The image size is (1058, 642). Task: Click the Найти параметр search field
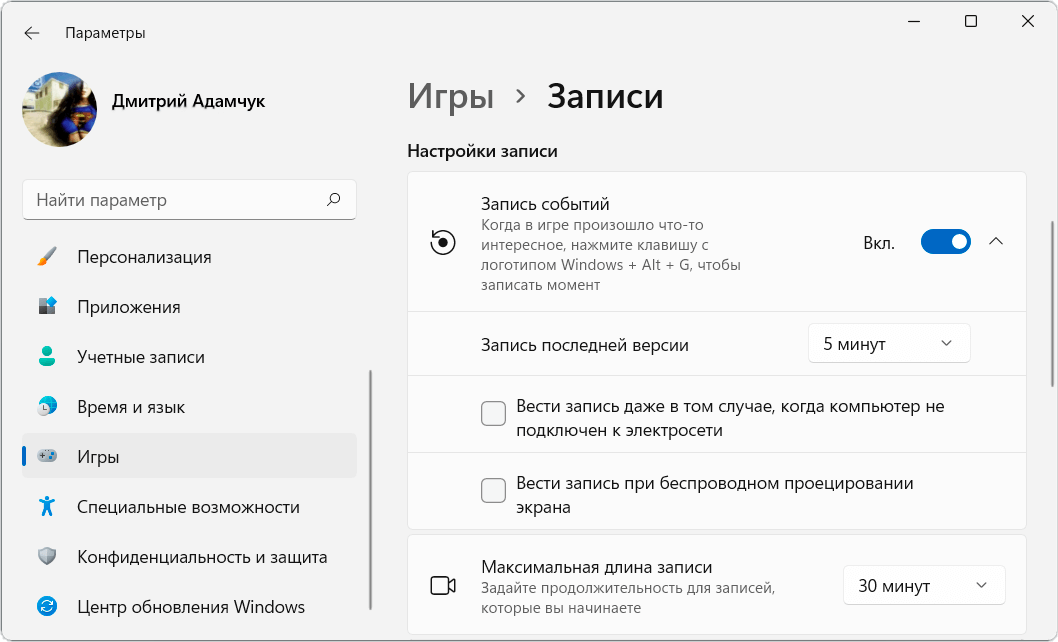point(175,200)
